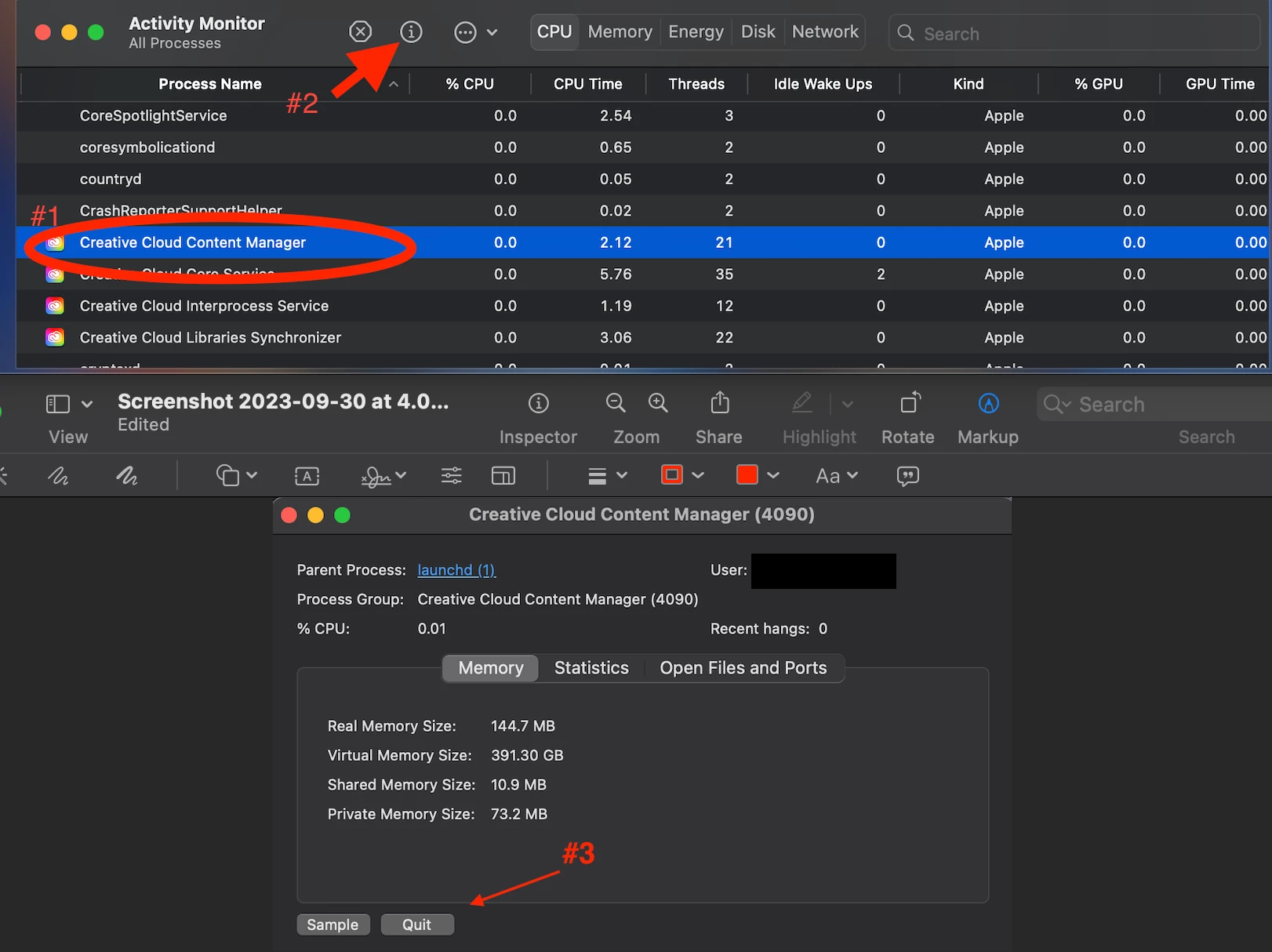1272x952 pixels.
Task: Open the Highlight color dropdown chevron
Action: click(848, 404)
